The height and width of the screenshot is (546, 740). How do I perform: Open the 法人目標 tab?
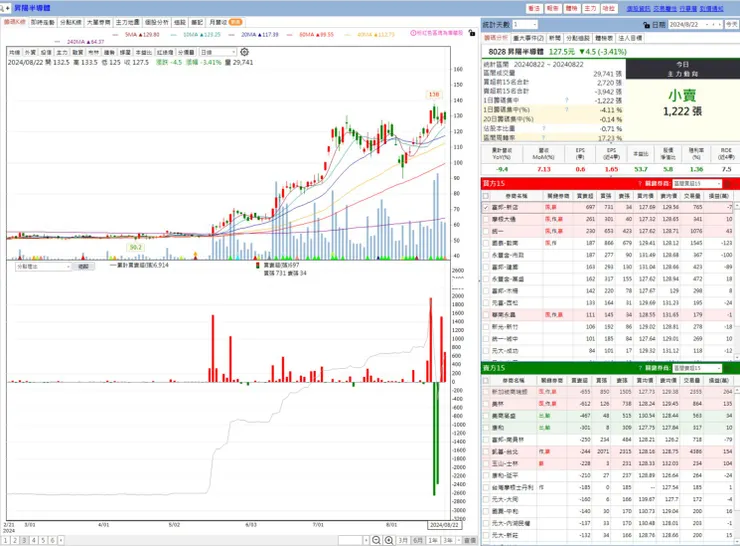630,38
